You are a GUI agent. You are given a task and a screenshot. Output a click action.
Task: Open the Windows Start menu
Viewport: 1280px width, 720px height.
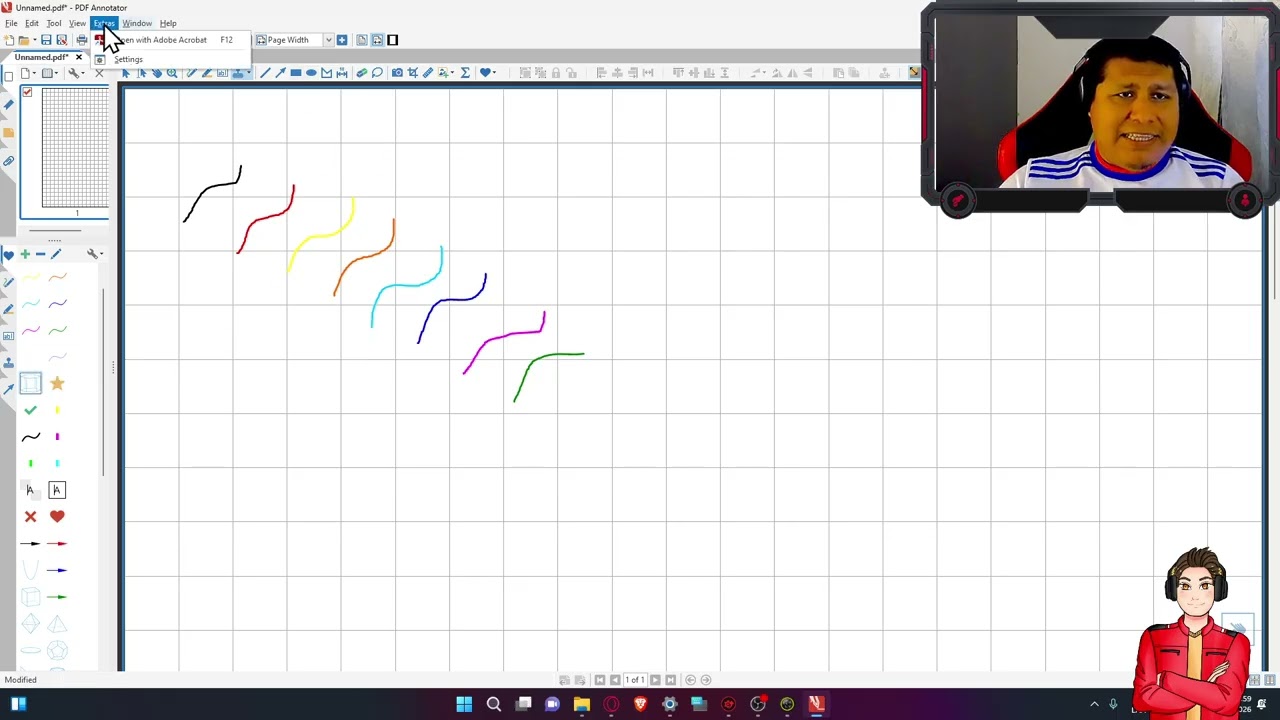pyautogui.click(x=464, y=704)
